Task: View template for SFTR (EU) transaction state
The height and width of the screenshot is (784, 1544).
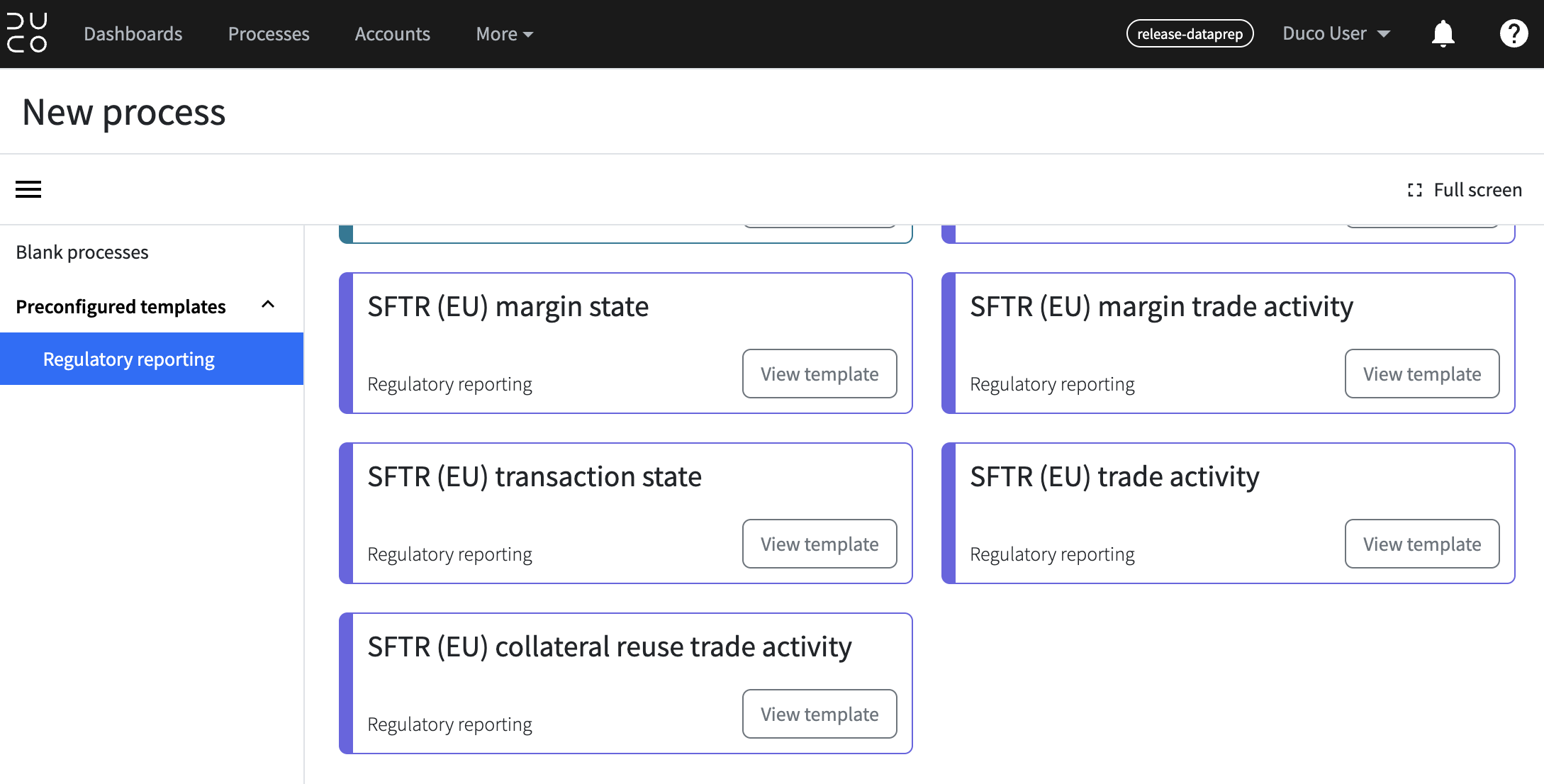Action: tap(819, 544)
